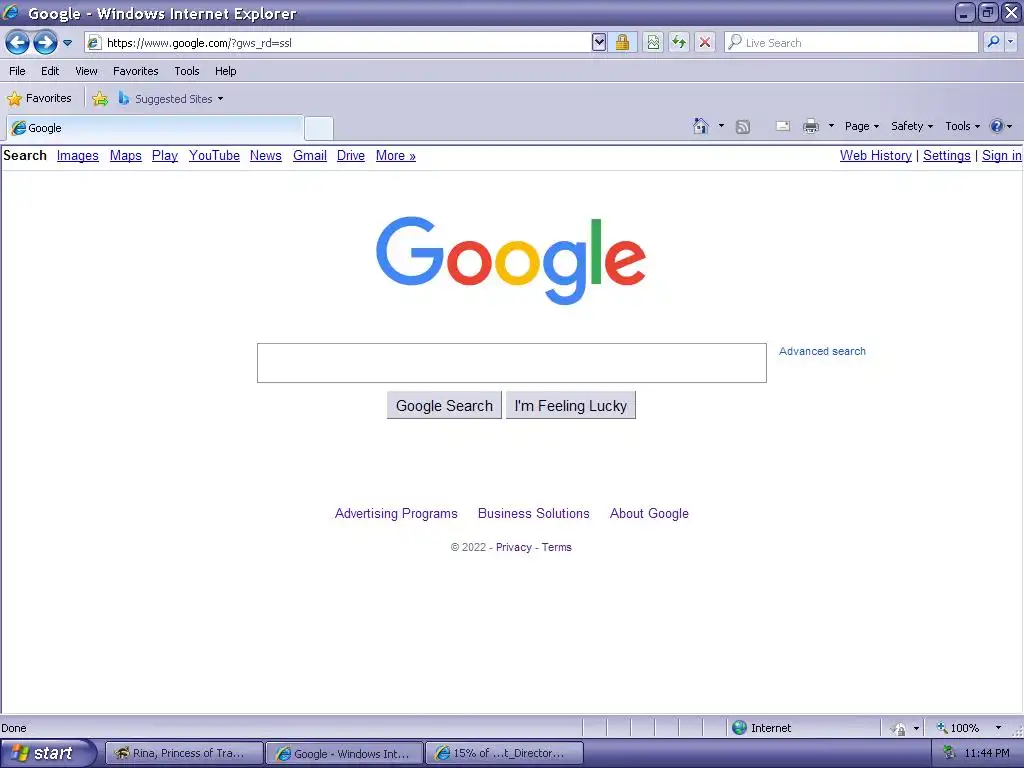Refresh the page with the Refresh icon
Viewport: 1024px width, 768px height.
(679, 43)
